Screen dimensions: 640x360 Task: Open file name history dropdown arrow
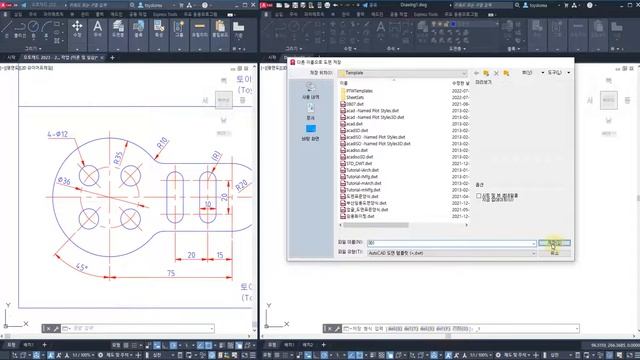pyautogui.click(x=533, y=243)
